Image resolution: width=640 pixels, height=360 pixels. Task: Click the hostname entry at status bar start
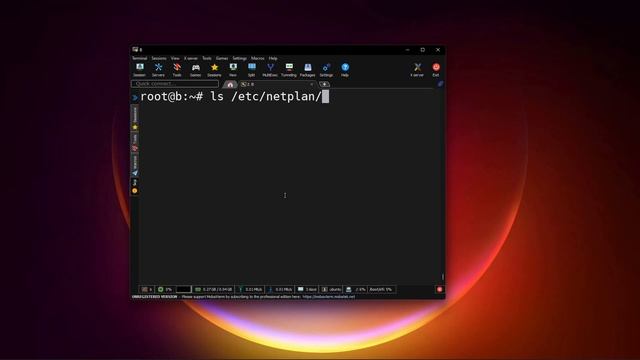coord(147,289)
